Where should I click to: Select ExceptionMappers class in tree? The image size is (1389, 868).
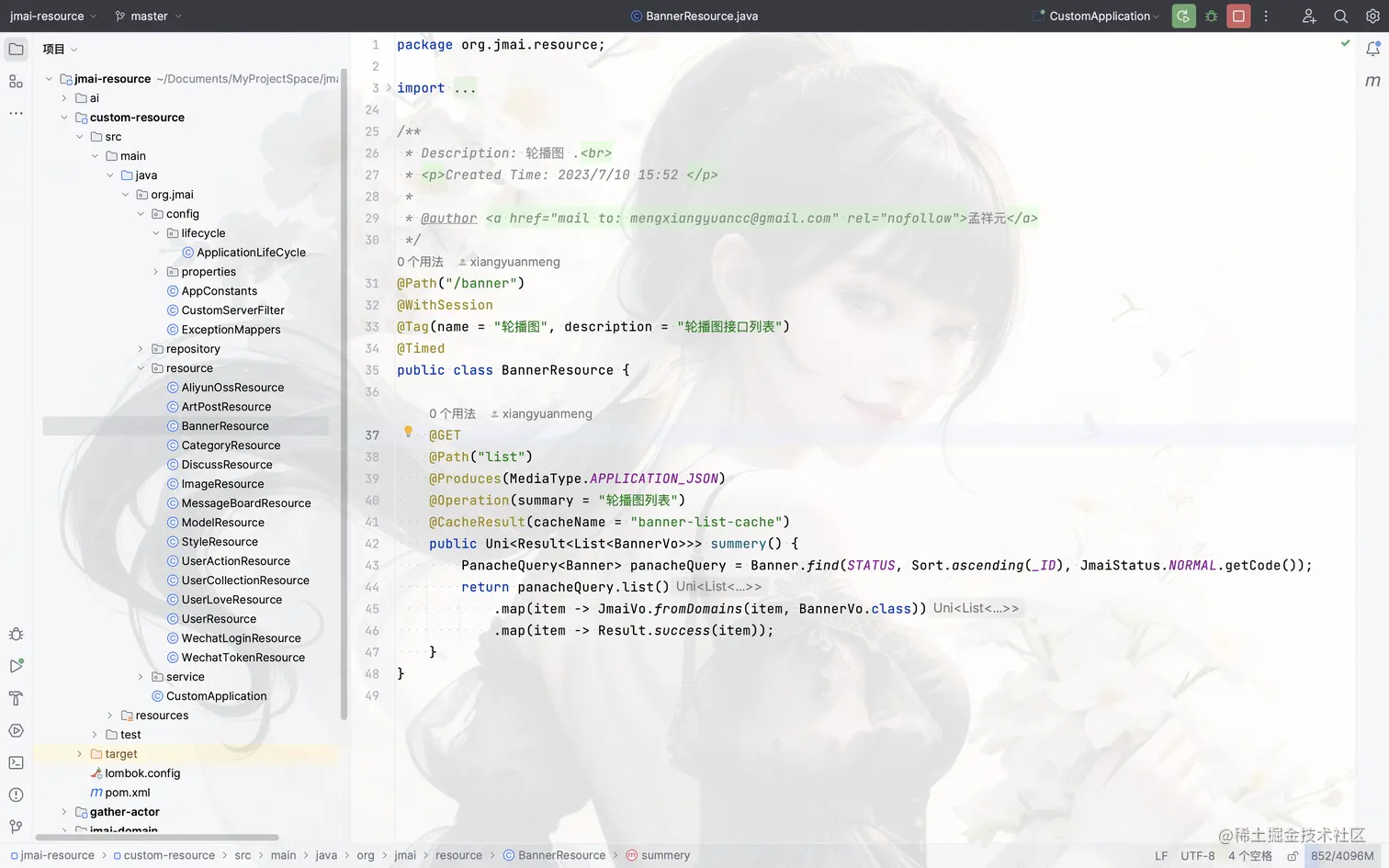pos(231,330)
